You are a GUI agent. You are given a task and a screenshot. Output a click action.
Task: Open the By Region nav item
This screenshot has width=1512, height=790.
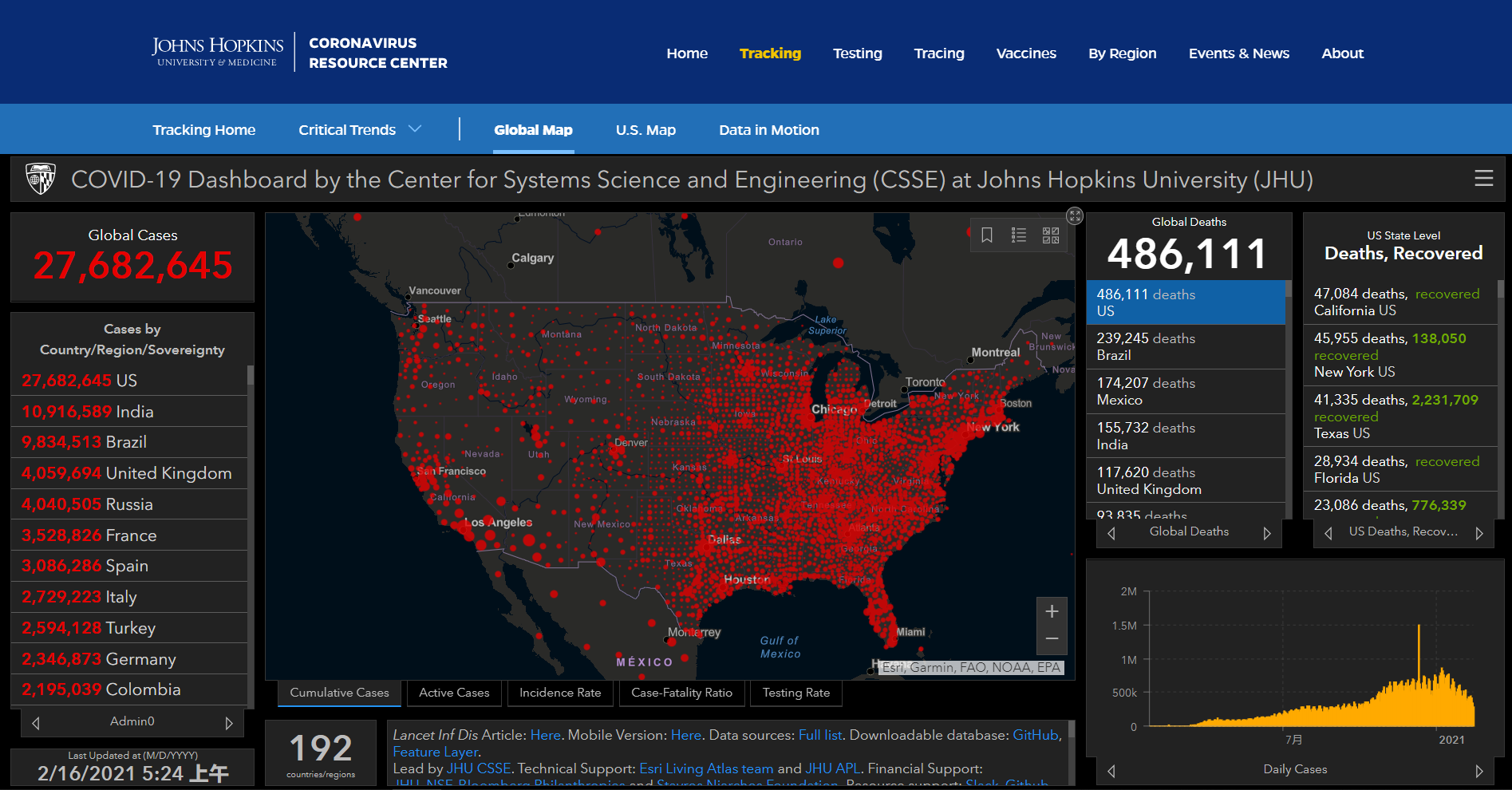pos(1123,53)
